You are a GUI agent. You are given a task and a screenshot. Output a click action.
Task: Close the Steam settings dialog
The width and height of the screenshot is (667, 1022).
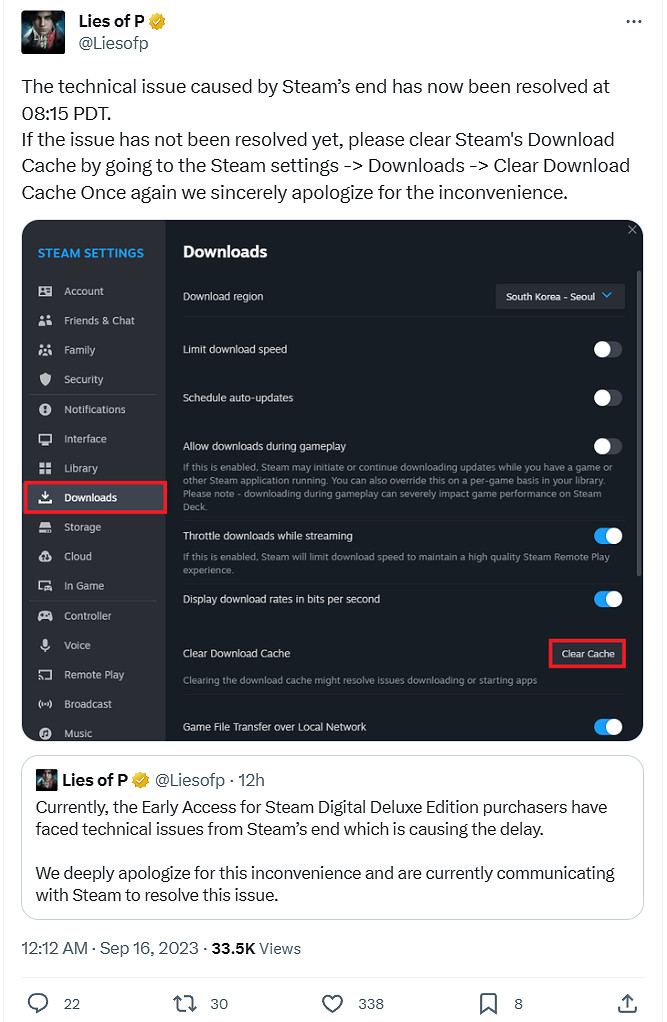632,230
